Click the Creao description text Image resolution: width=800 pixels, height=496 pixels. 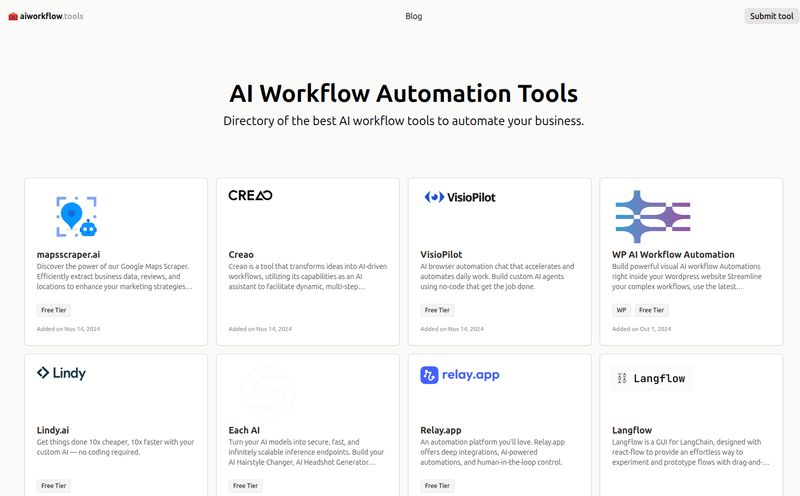coord(308,277)
